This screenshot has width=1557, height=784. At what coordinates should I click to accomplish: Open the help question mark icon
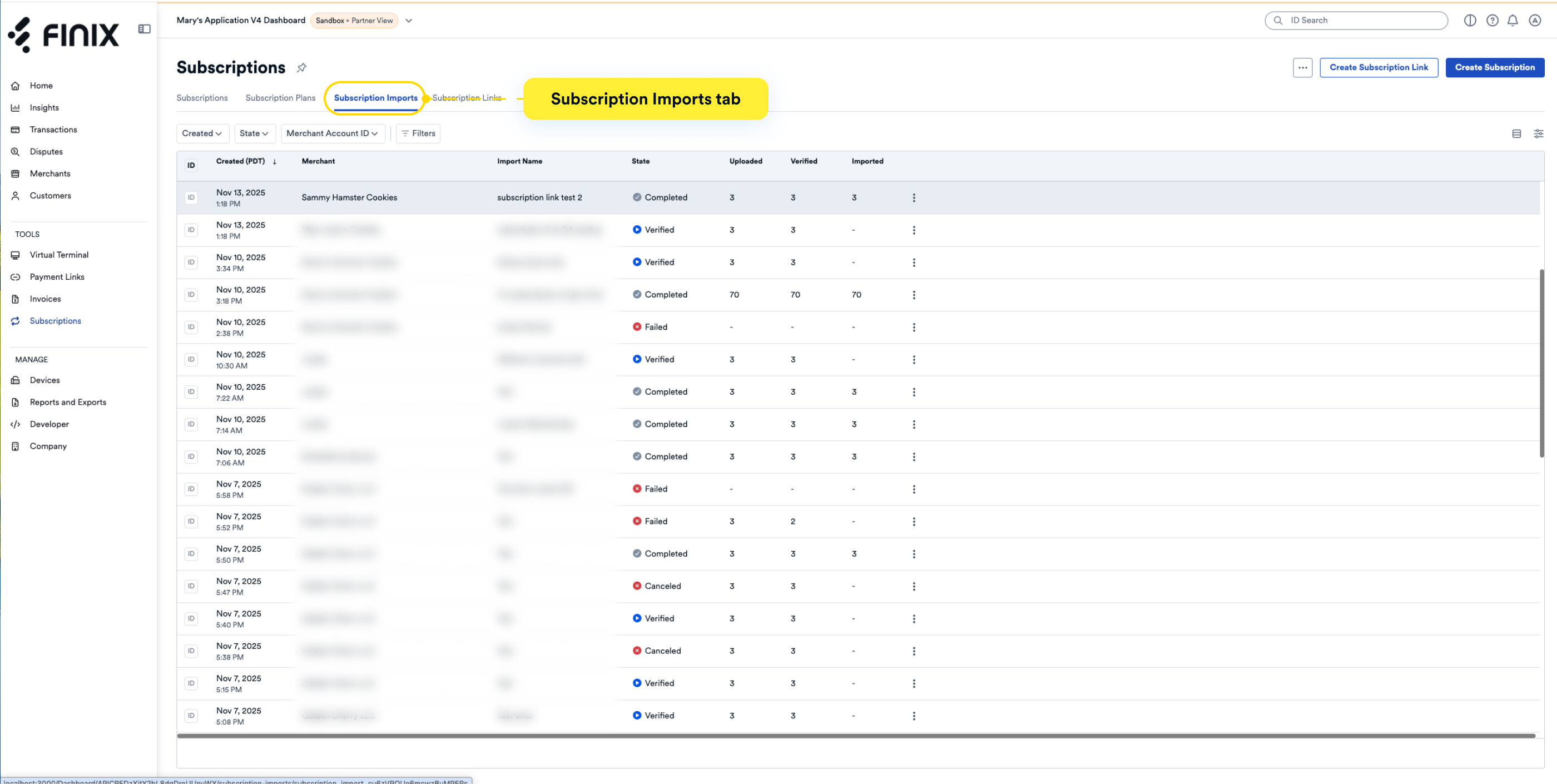point(1492,21)
